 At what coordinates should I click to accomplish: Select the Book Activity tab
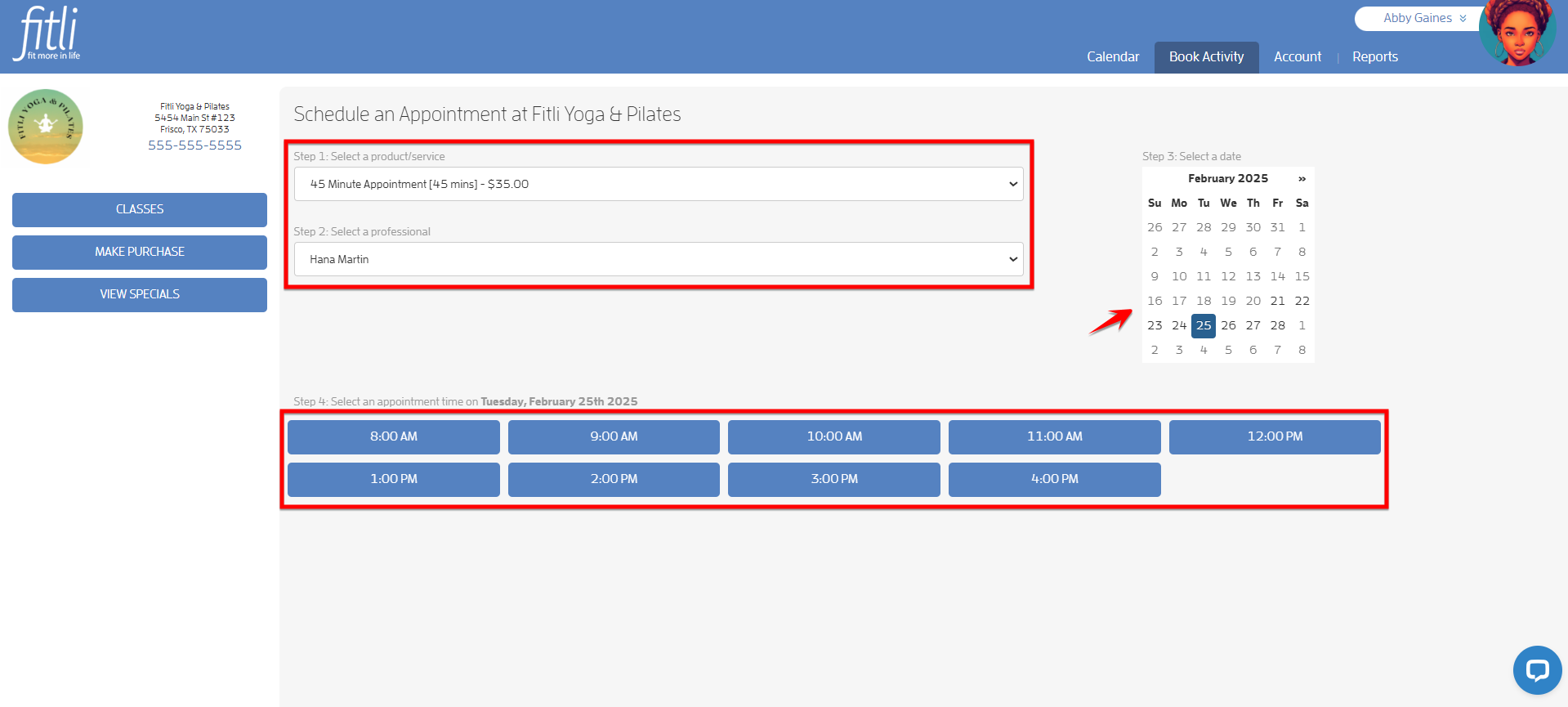pyautogui.click(x=1206, y=57)
